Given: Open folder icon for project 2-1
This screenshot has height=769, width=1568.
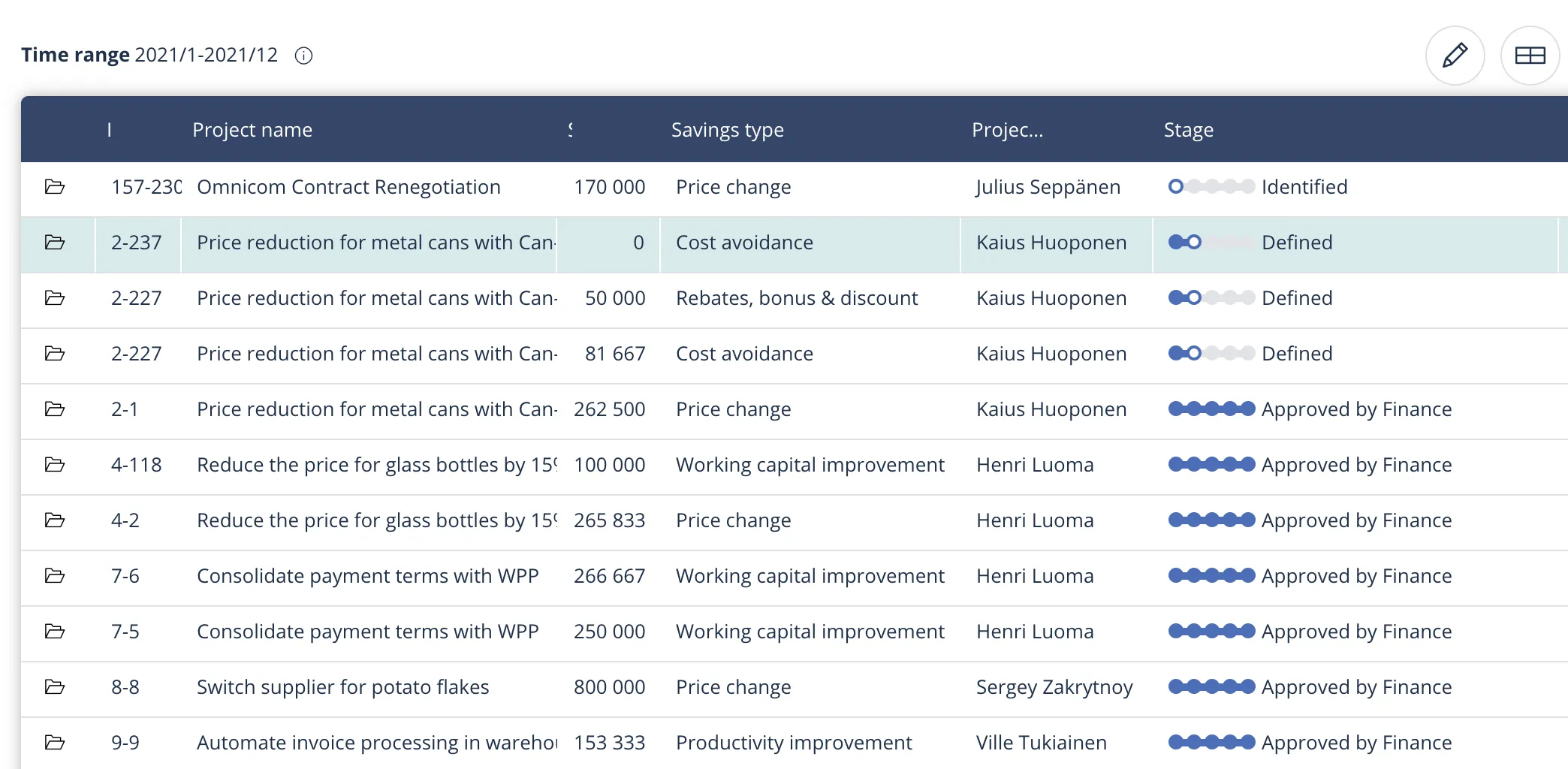Looking at the screenshot, I should click(55, 409).
